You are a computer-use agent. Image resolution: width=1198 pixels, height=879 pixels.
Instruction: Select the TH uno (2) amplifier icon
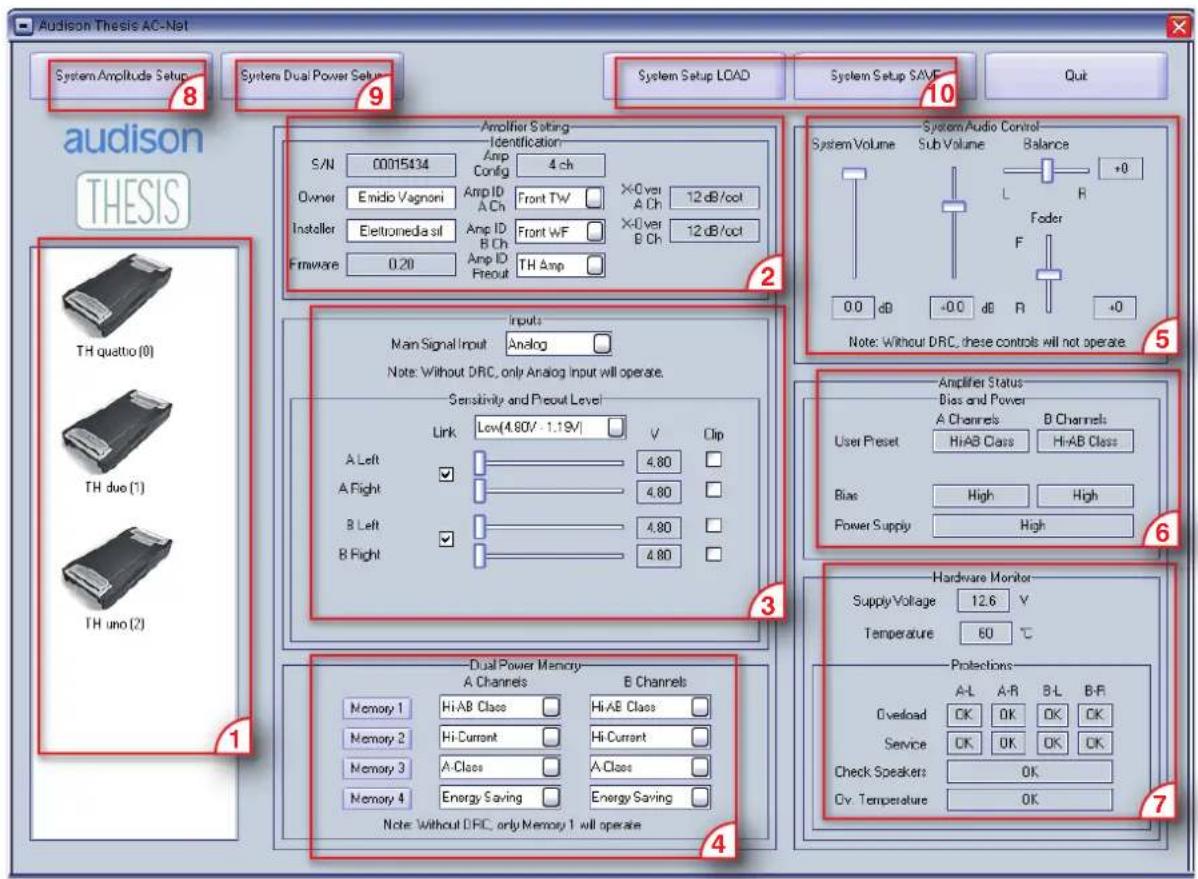point(117,568)
